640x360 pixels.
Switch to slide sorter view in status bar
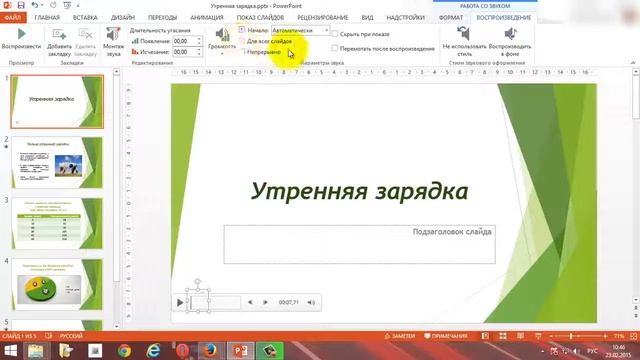(x=503, y=336)
